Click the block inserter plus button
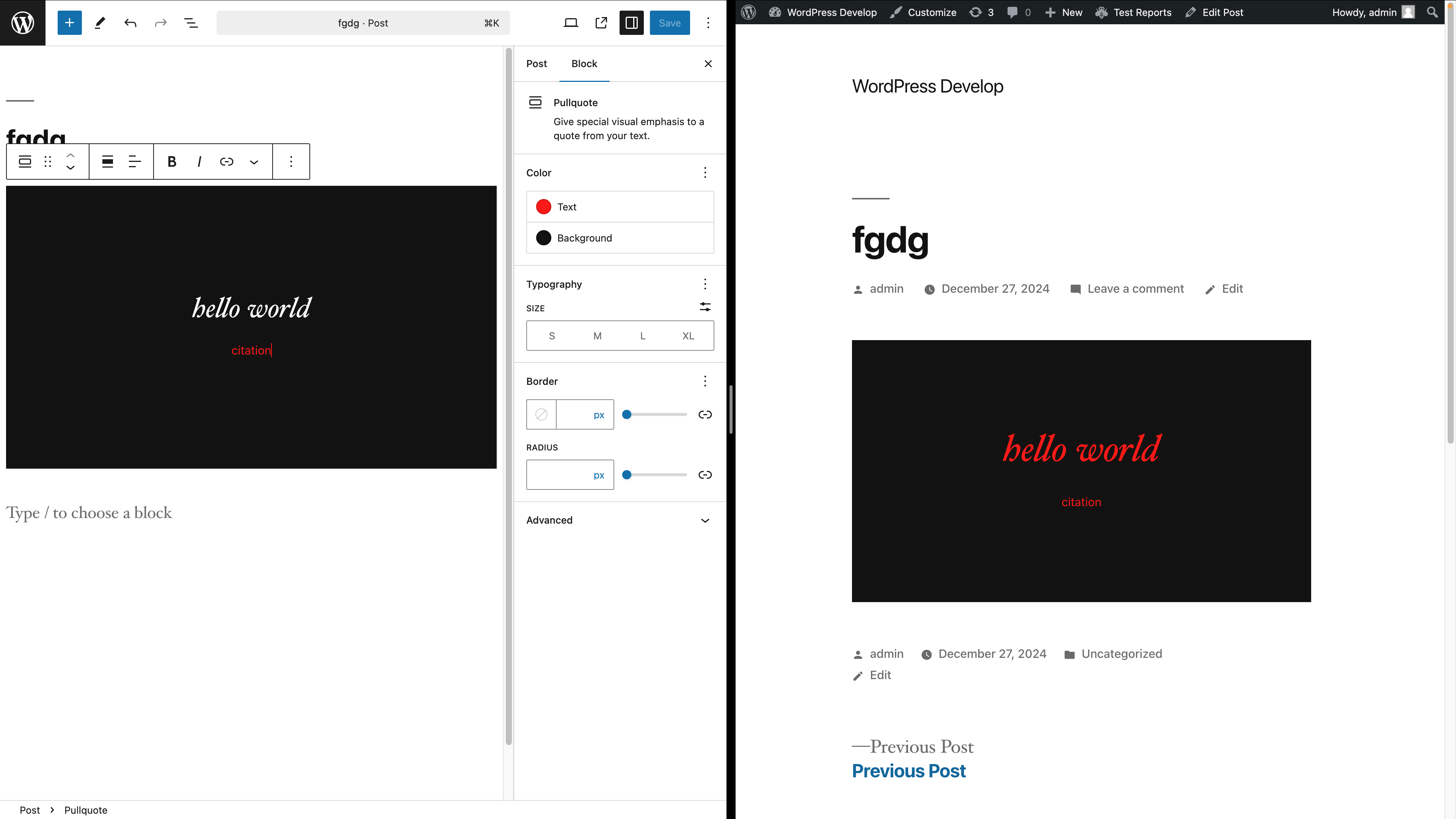Screen dimensions: 1456x819 (69, 23)
